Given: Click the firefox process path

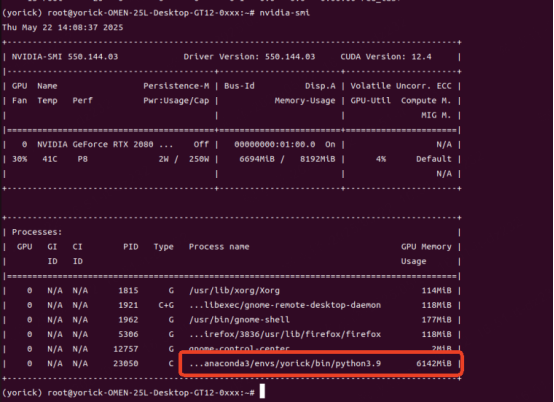Looking at the screenshot, I should click(285, 334).
